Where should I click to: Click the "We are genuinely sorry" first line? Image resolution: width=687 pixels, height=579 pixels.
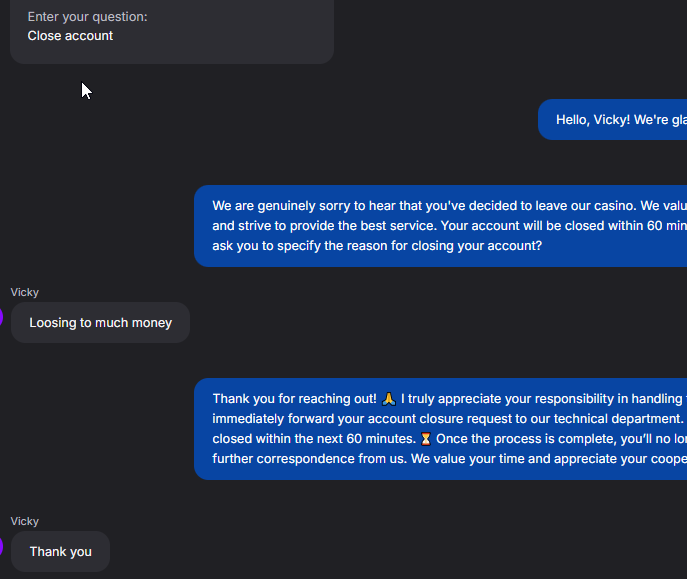(440, 206)
